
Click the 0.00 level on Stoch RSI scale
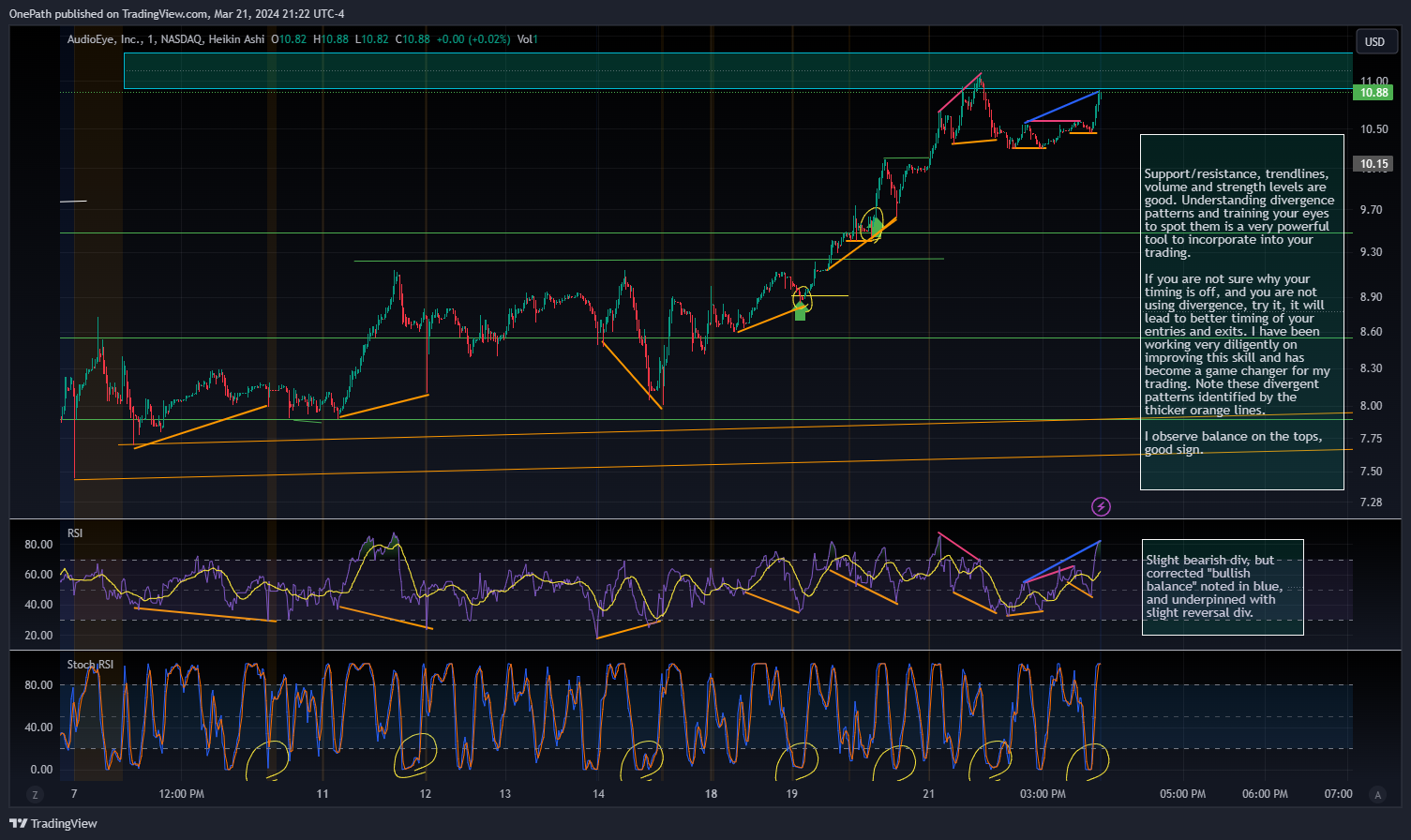[x=41, y=770]
